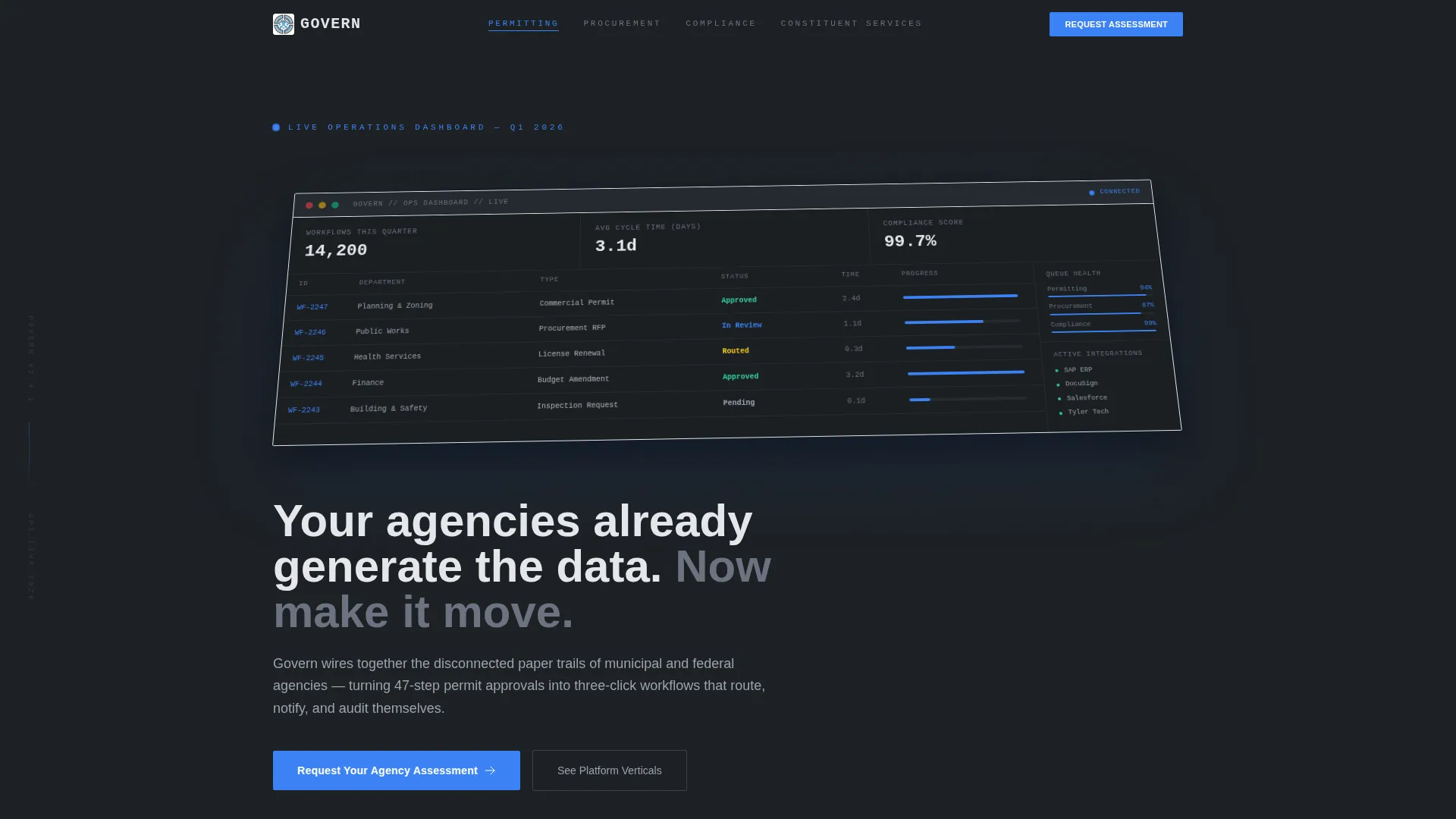Viewport: 1456px width, 819px height.
Task: Click the Queue Health panel heading
Action: tap(1073, 273)
